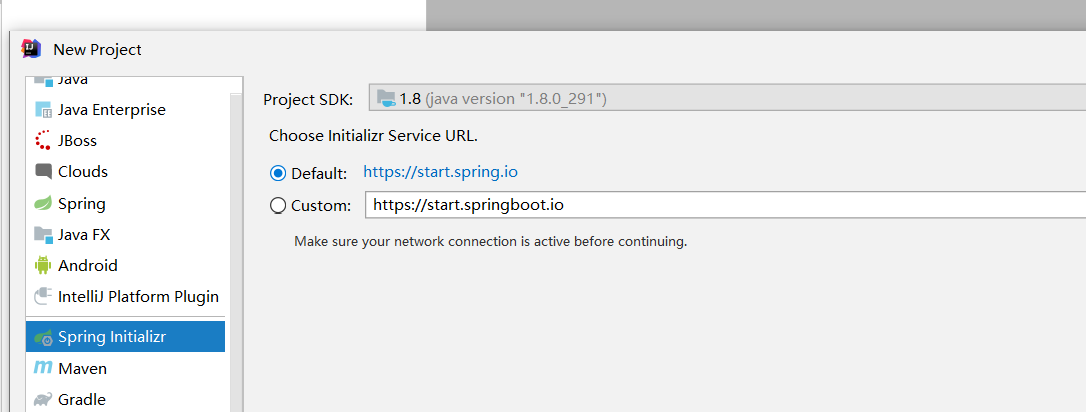Click the Spring Initializr icon

click(44, 337)
